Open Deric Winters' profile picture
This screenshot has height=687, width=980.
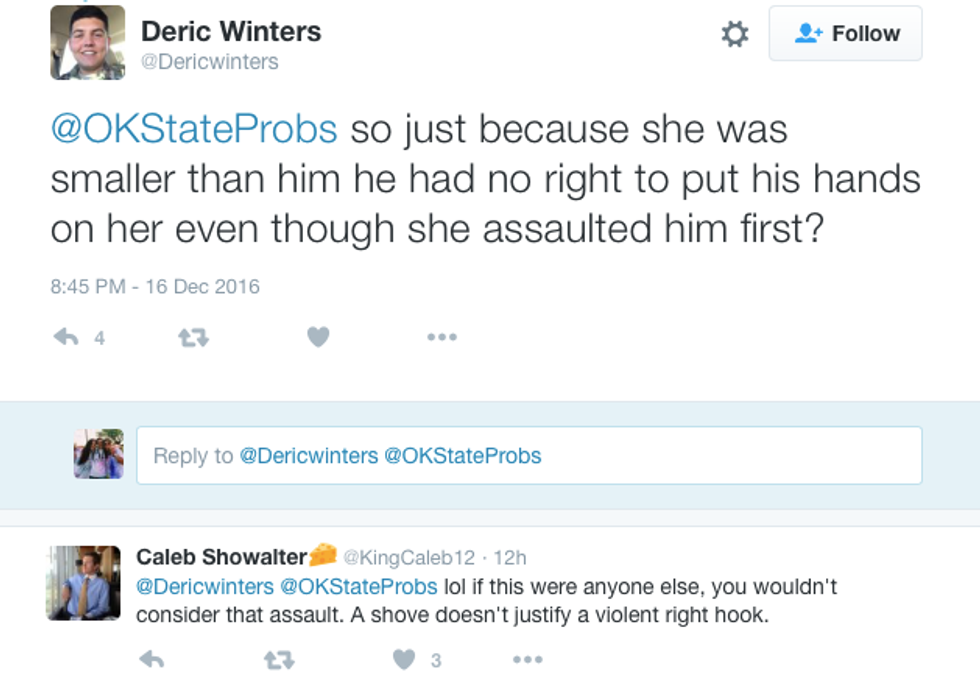click(x=88, y=42)
